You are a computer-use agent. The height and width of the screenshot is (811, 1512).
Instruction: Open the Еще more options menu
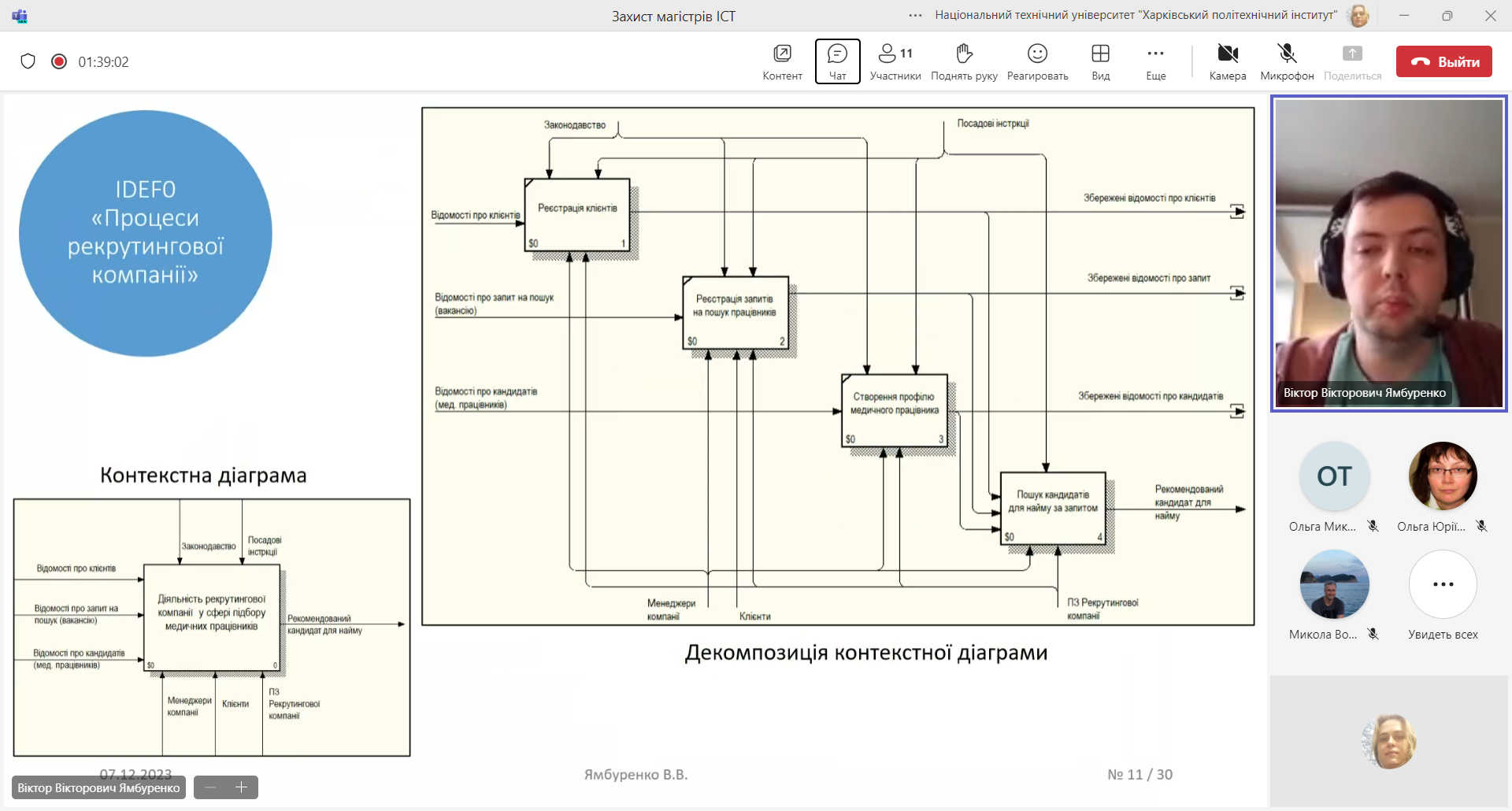click(1155, 61)
